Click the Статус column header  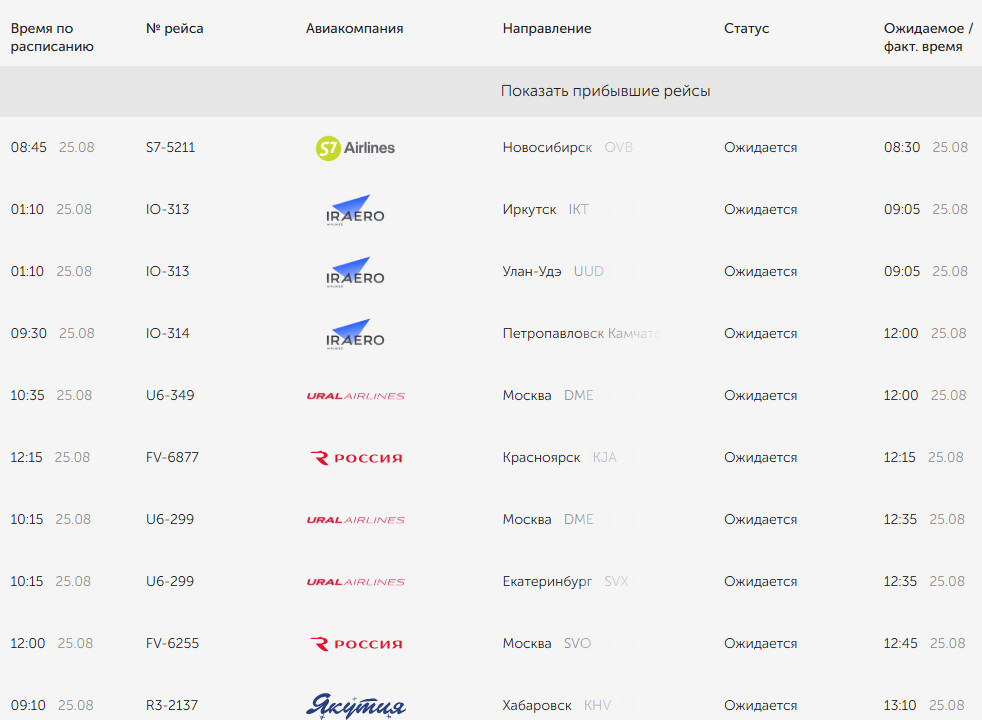[747, 28]
